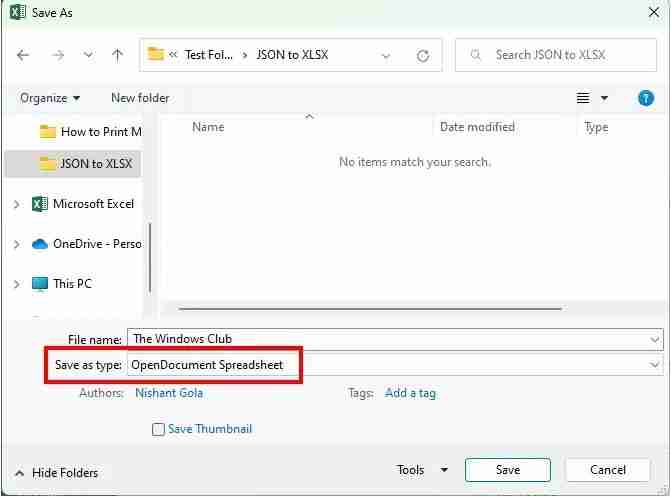Click the Save button
The height and width of the screenshot is (498, 671).
(508, 470)
